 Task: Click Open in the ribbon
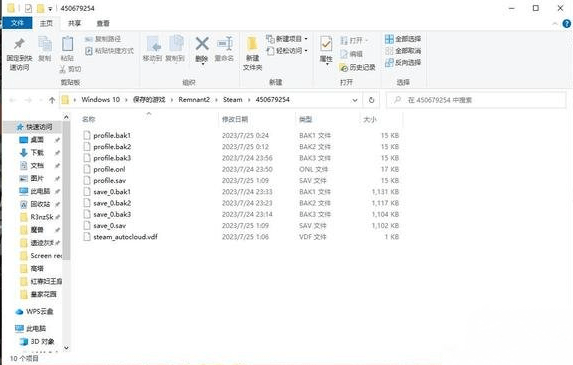point(353,40)
